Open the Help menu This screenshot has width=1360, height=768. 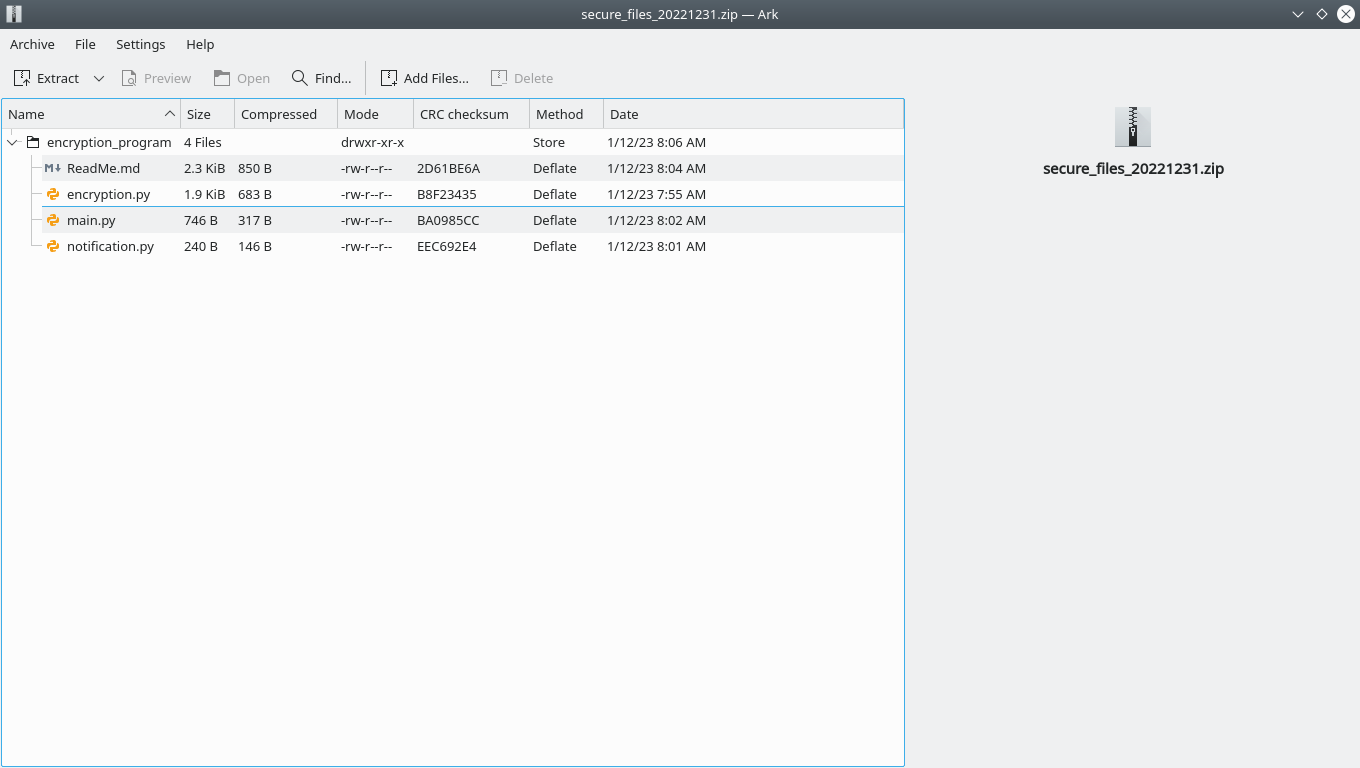tap(200, 44)
